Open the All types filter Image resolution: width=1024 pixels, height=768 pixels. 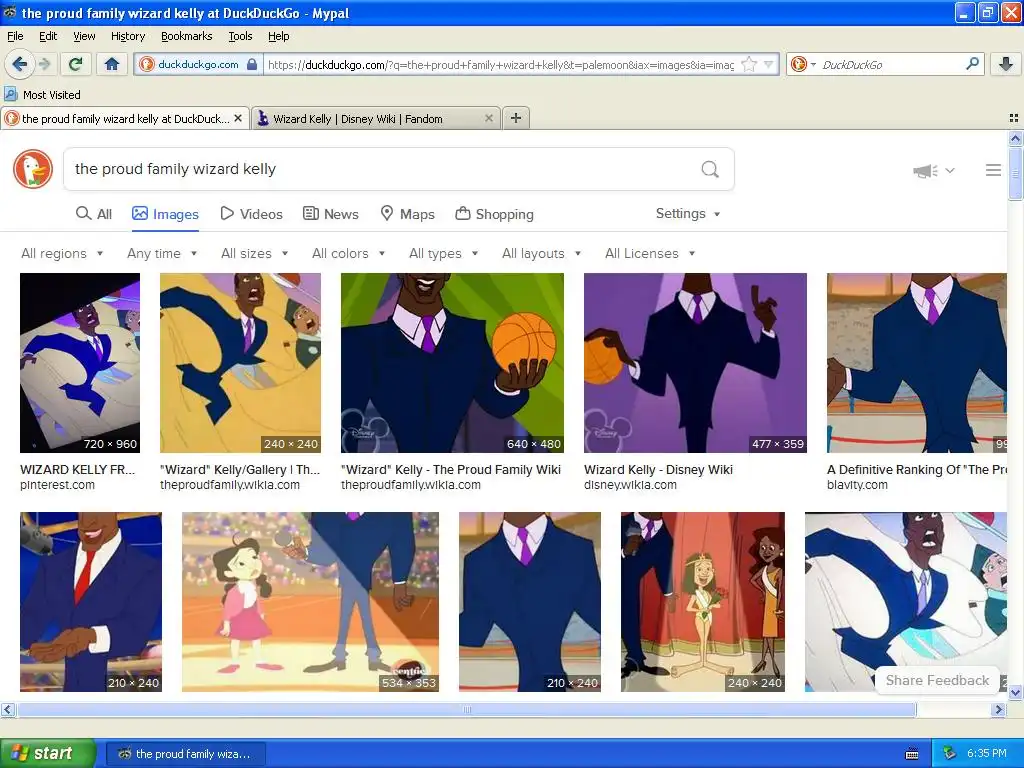click(x=443, y=253)
